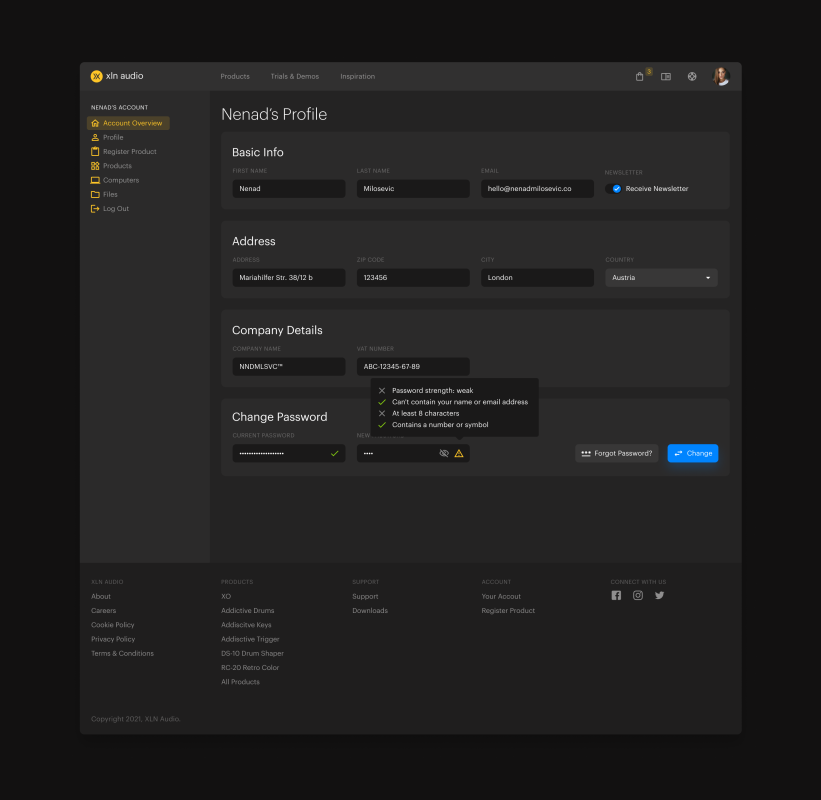
Task: Open the Twitter icon link
Action: coord(659,596)
